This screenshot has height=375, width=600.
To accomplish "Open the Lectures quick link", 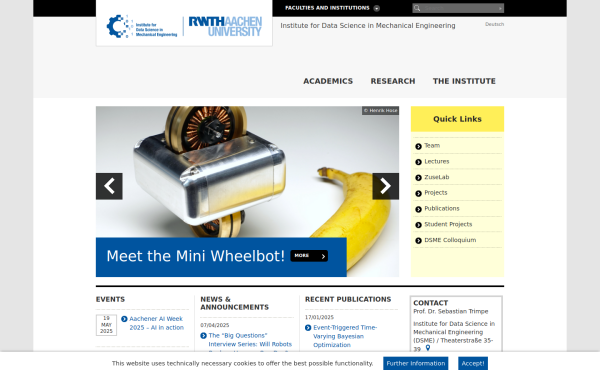I will pyautogui.click(x=437, y=161).
